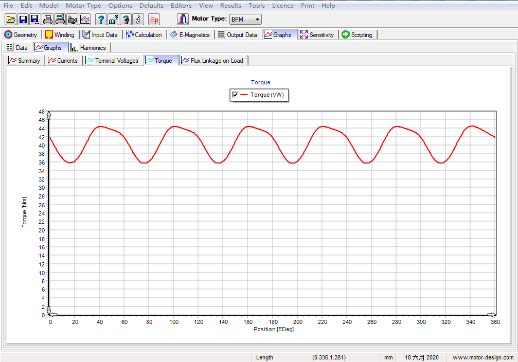
Task: Click the red Ep icon in the toolbar
Action: click(154, 19)
